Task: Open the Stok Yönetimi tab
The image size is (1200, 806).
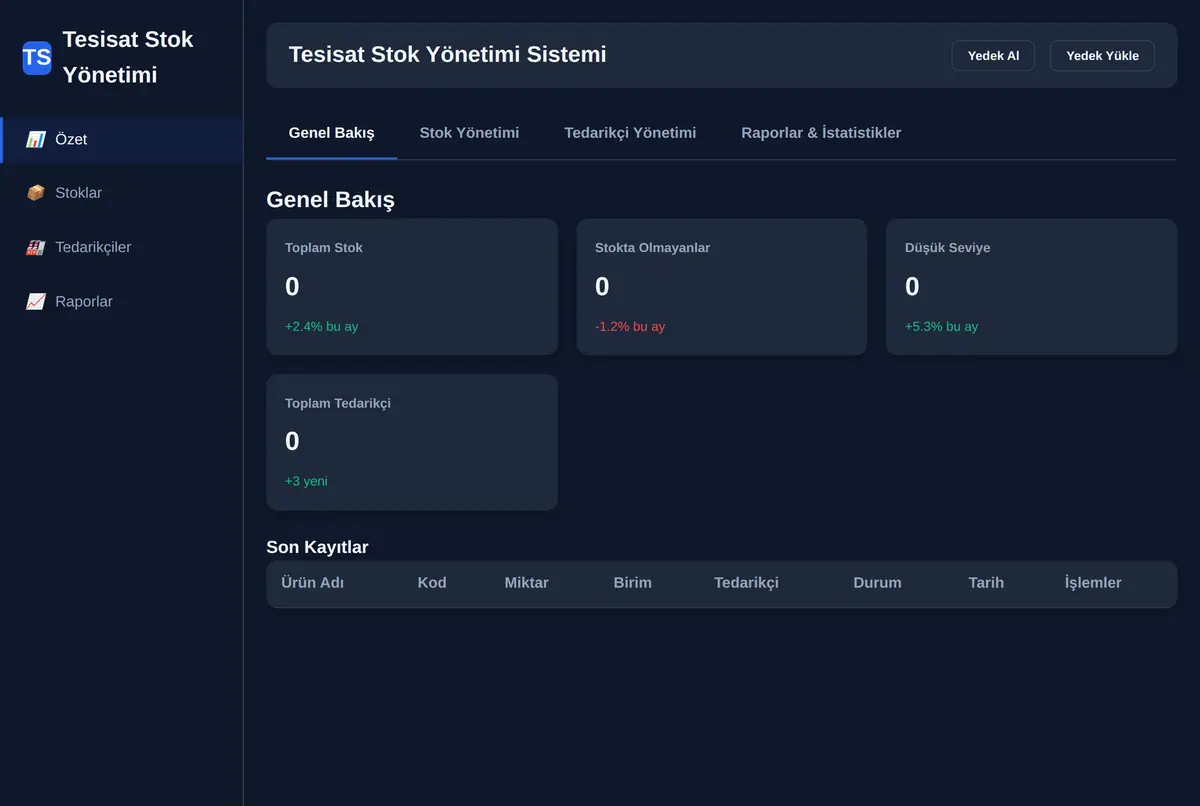Action: pyautogui.click(x=469, y=133)
